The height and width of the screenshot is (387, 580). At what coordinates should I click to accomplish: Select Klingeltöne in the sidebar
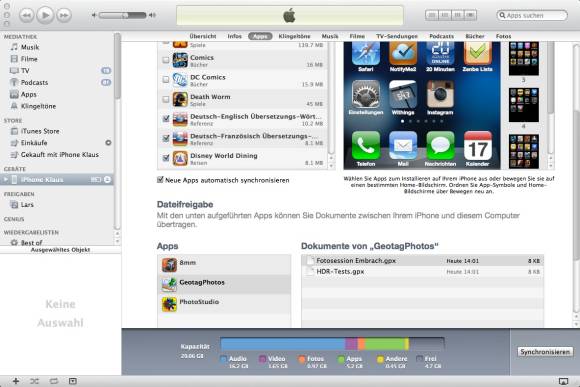38,106
